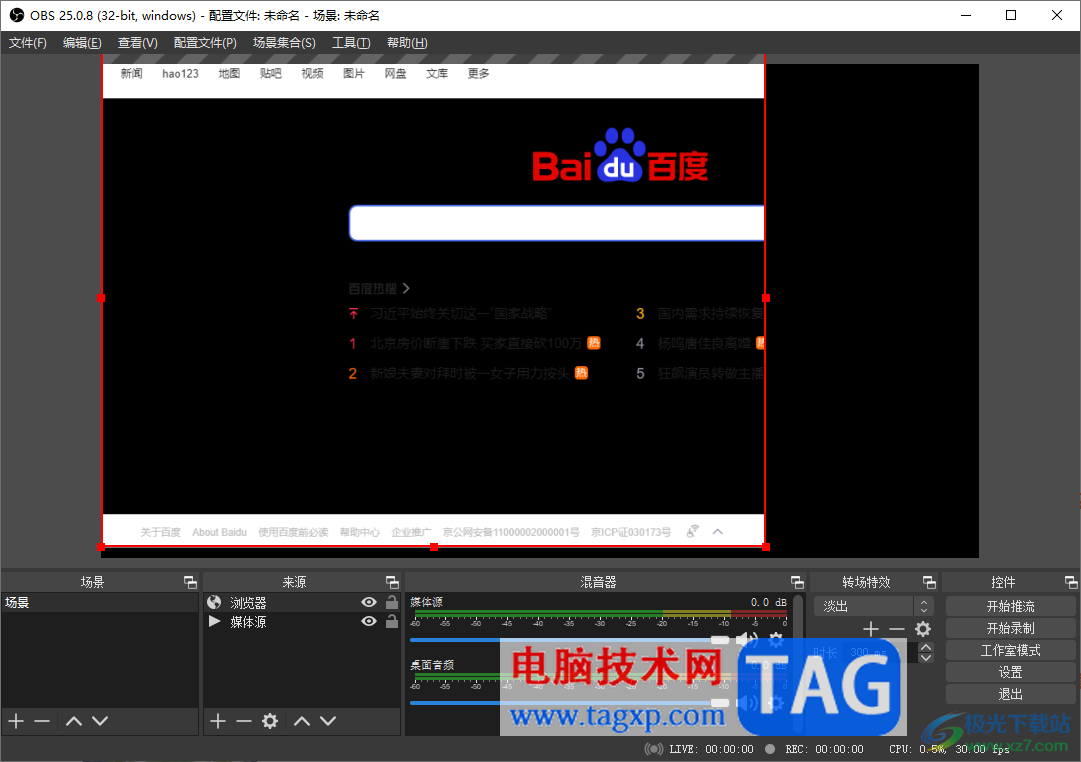This screenshot has width=1081, height=762.
Task: Open the 工具(T) menu
Action: tap(351, 43)
